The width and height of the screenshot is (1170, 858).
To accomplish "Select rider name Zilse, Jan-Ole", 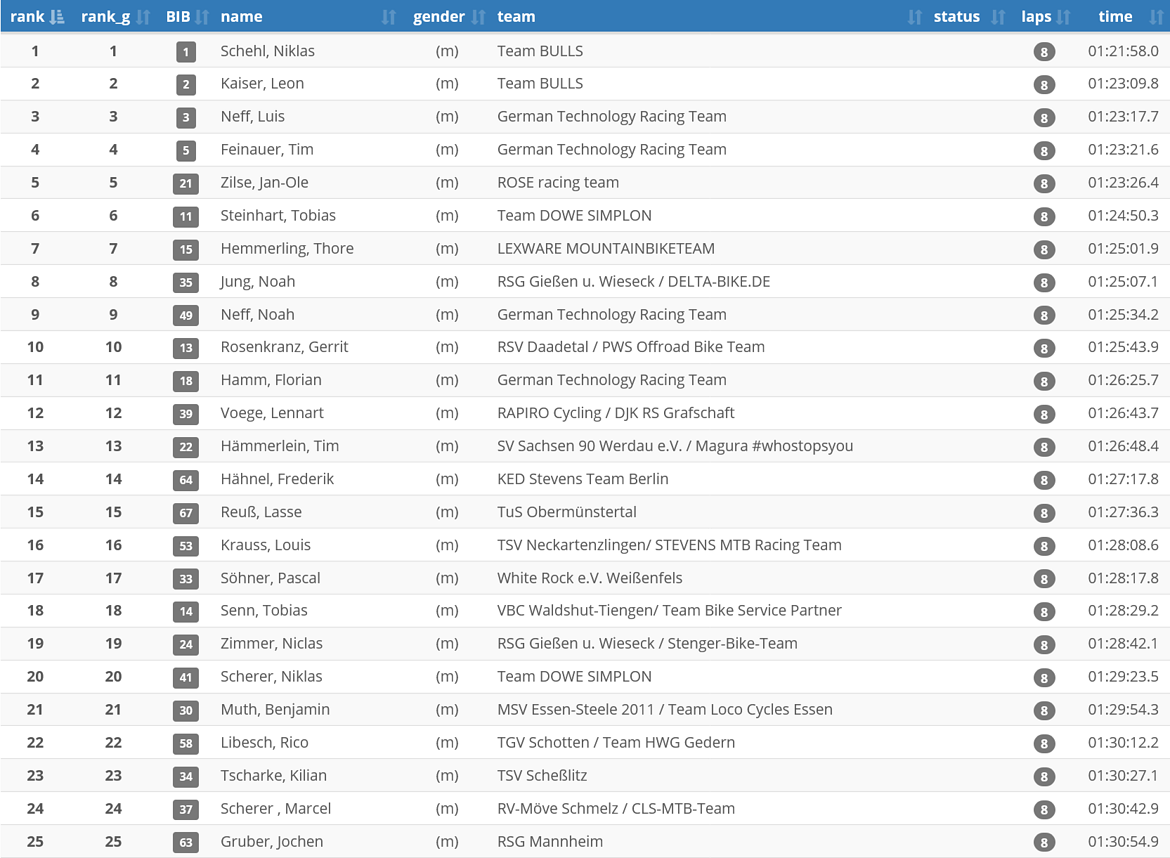I will click(264, 183).
